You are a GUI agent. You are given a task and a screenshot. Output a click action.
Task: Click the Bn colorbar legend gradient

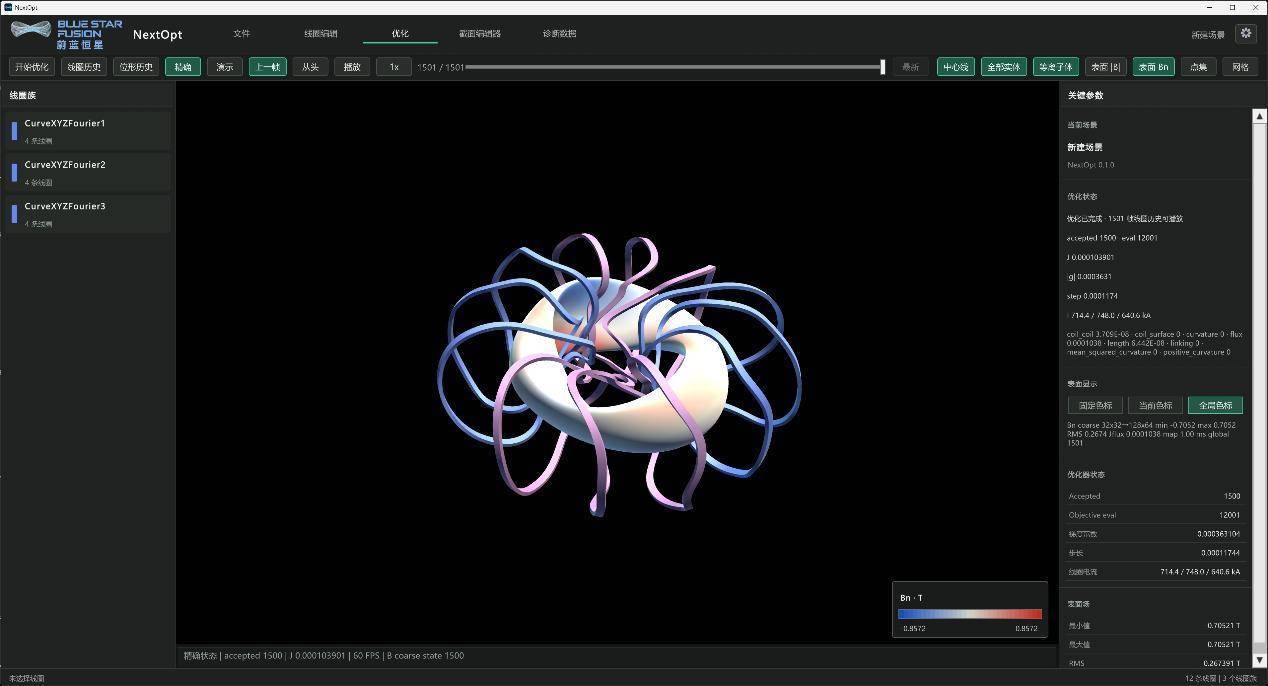(969, 614)
